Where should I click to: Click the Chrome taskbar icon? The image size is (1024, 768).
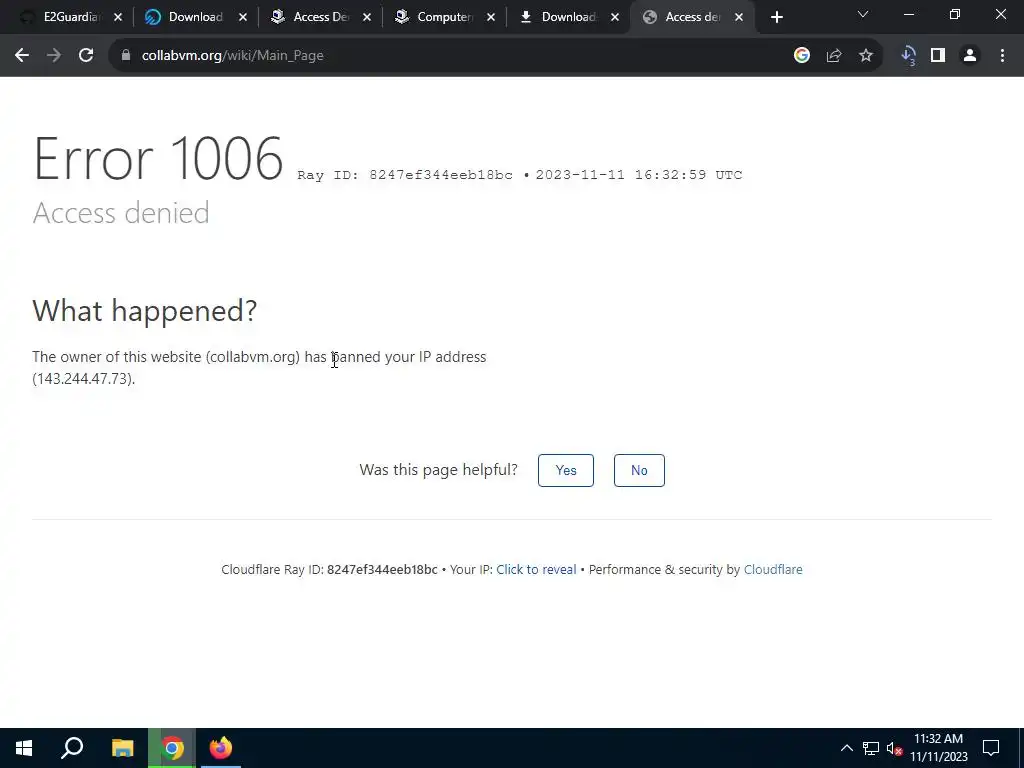[172, 748]
